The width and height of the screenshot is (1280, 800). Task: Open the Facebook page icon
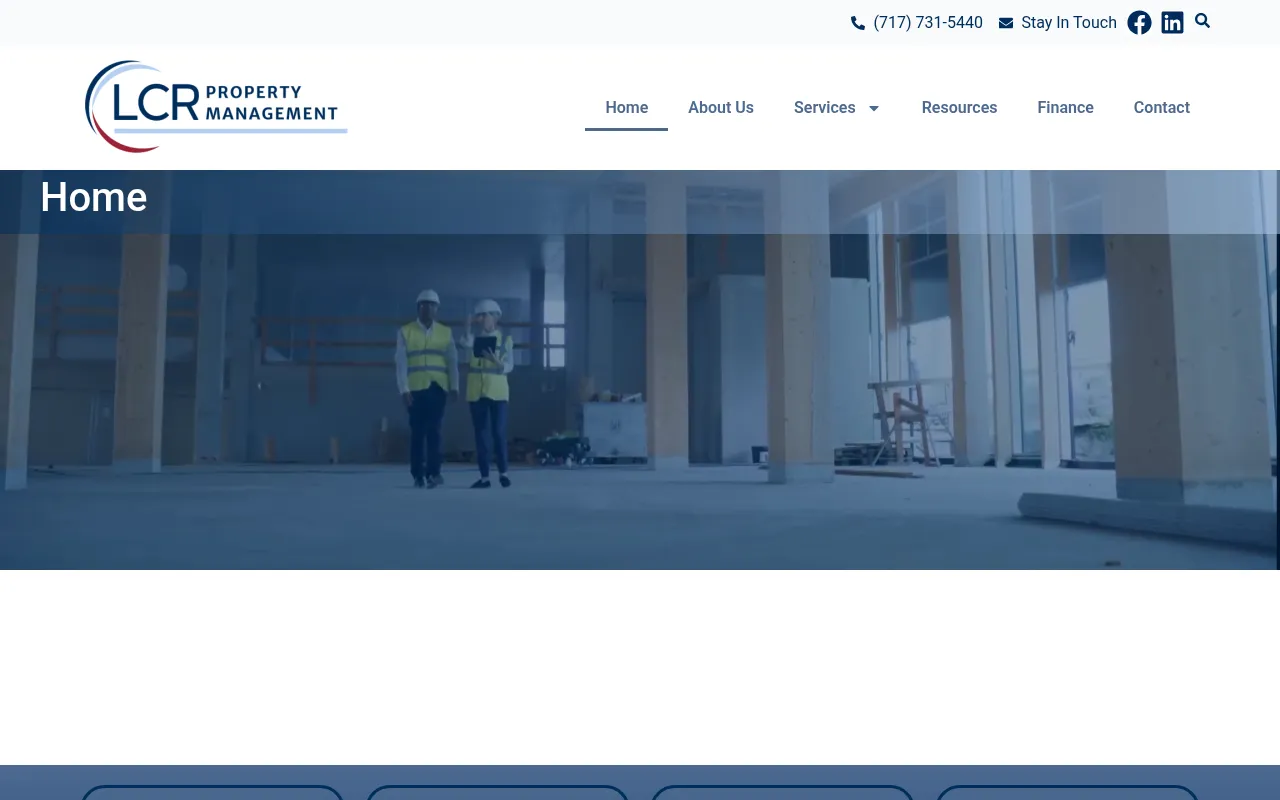(x=1139, y=22)
